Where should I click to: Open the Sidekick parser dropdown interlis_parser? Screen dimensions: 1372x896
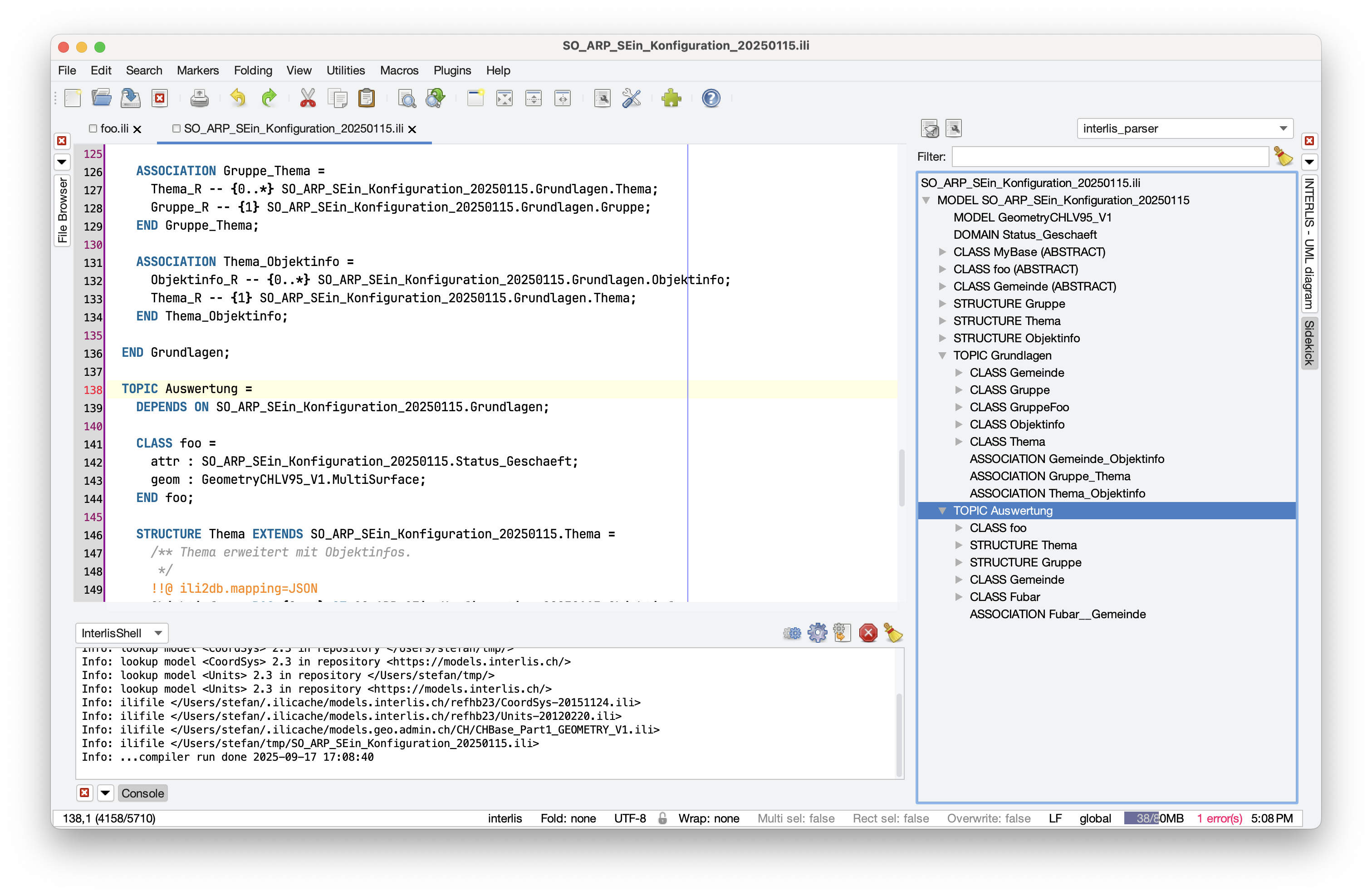(x=1185, y=128)
